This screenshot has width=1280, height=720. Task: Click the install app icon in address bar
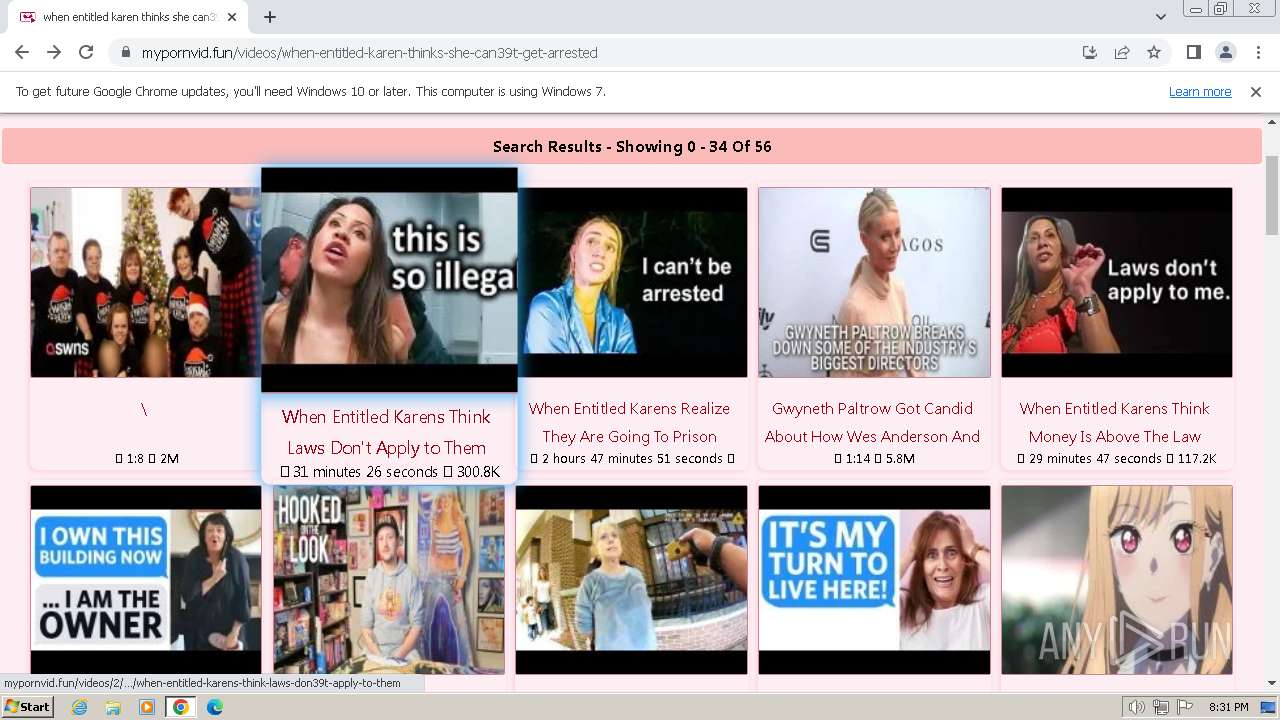point(1090,52)
